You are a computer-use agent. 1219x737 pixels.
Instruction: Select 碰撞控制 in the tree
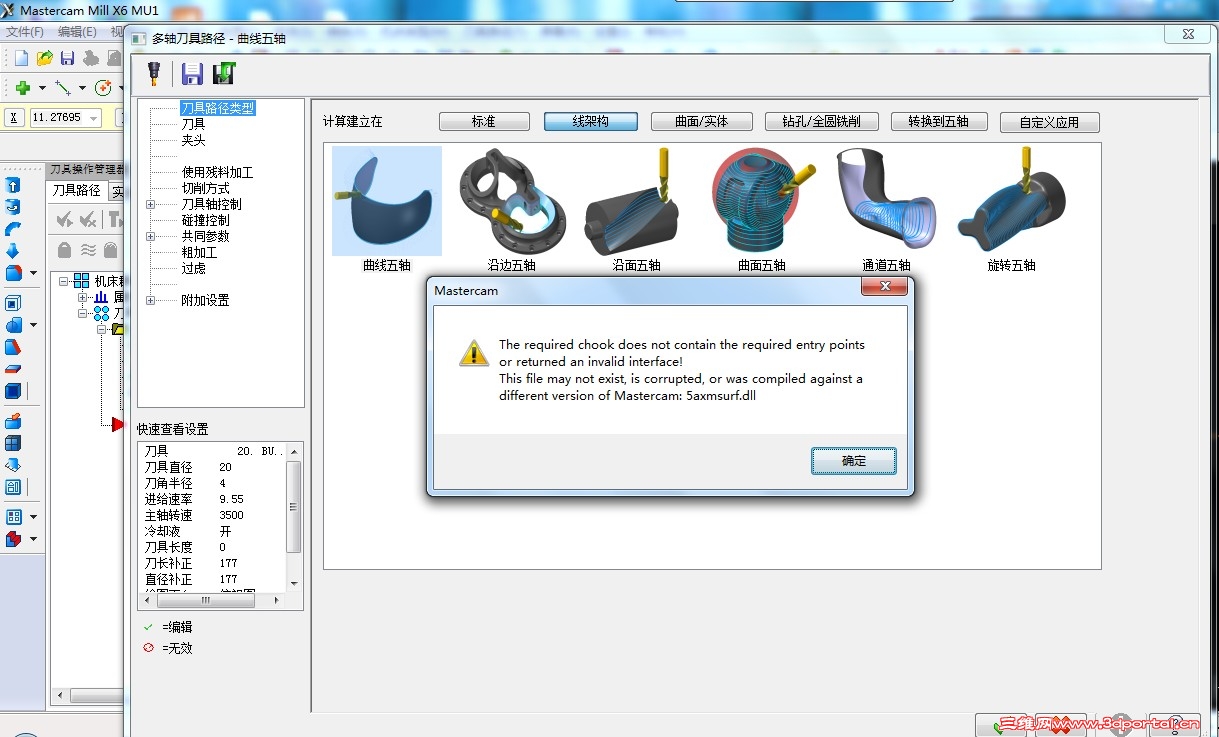point(205,220)
